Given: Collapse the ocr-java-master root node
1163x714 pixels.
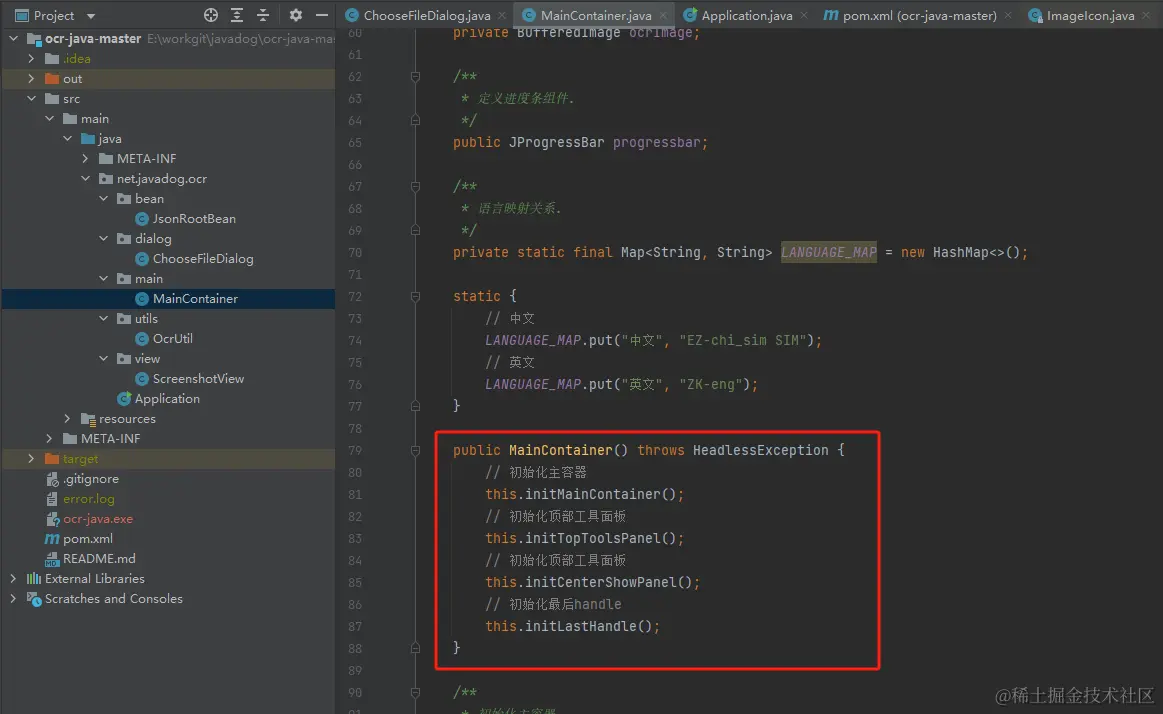Looking at the screenshot, I should click(x=13, y=38).
